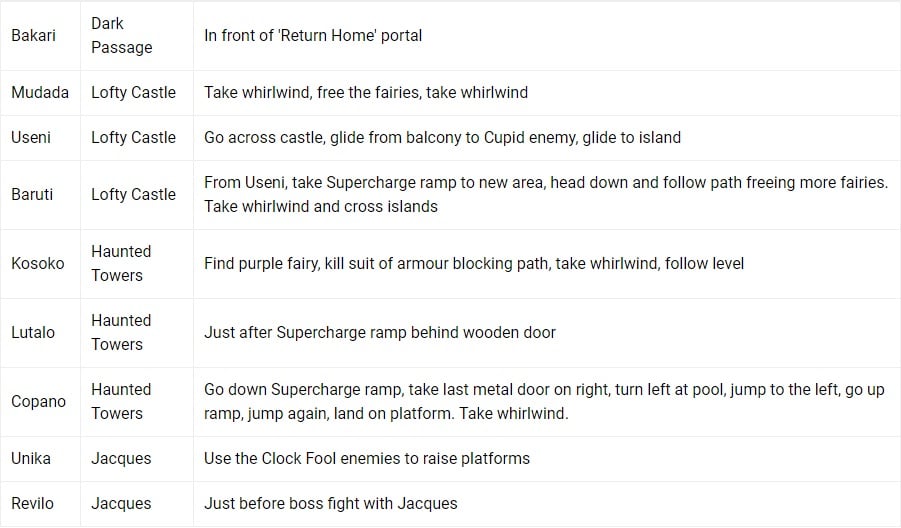
Task: Click the 'behind wooden door' description
Action: (380, 332)
